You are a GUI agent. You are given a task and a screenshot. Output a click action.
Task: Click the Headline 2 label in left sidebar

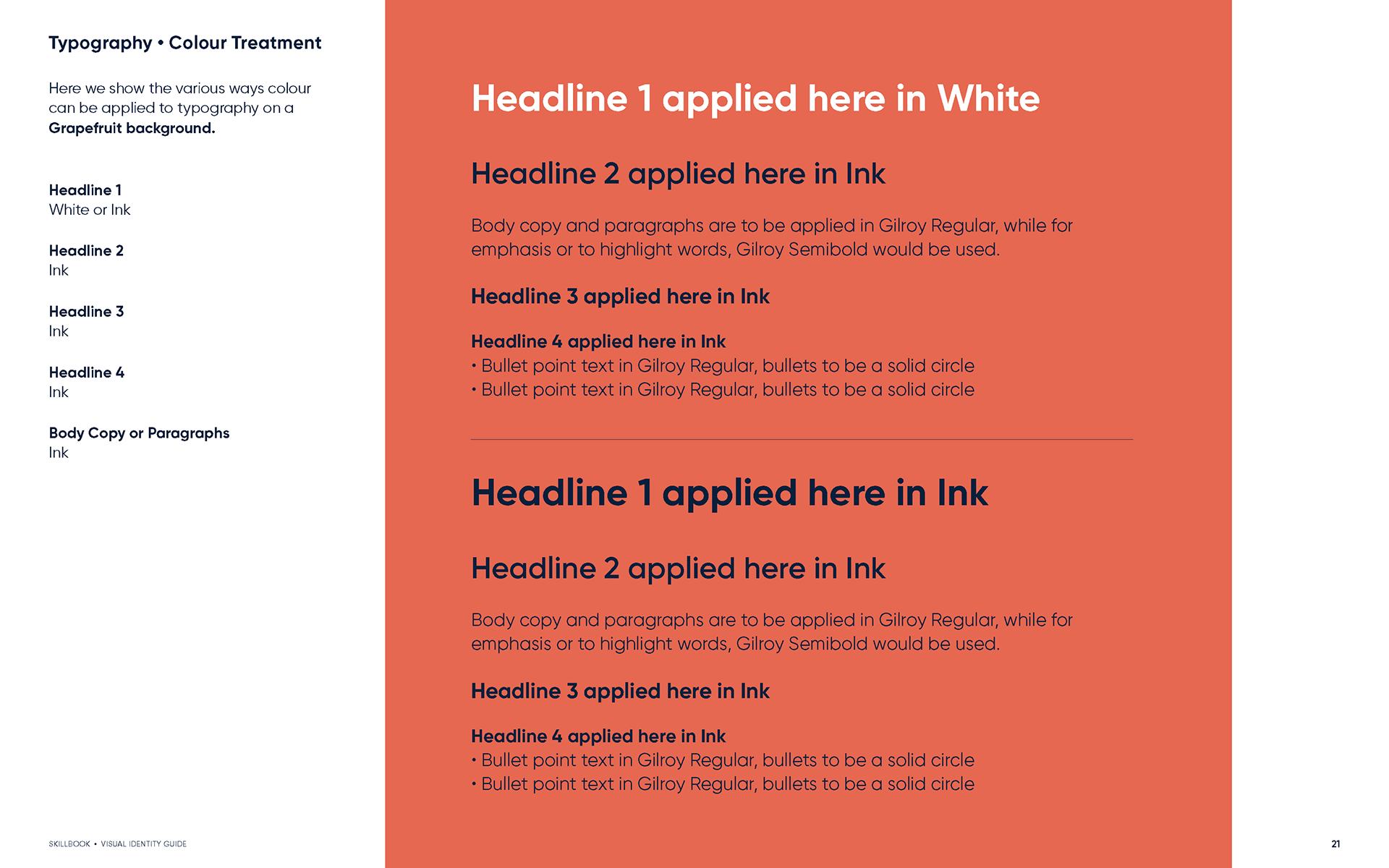pos(86,251)
